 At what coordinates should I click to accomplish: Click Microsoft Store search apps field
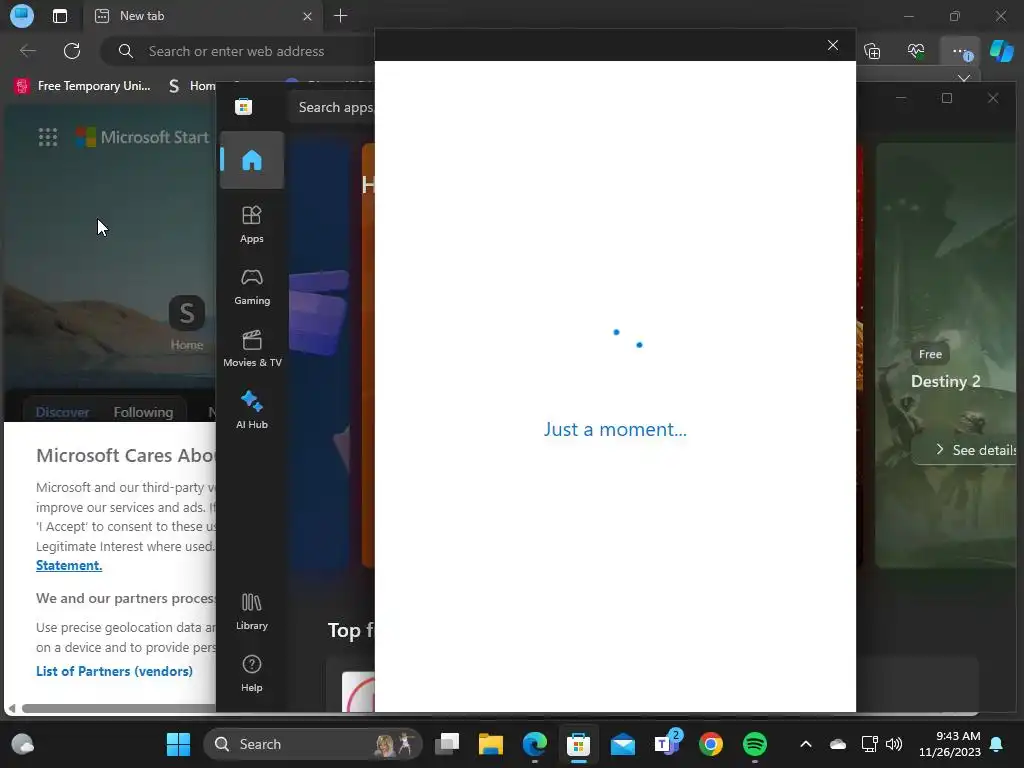(x=333, y=107)
